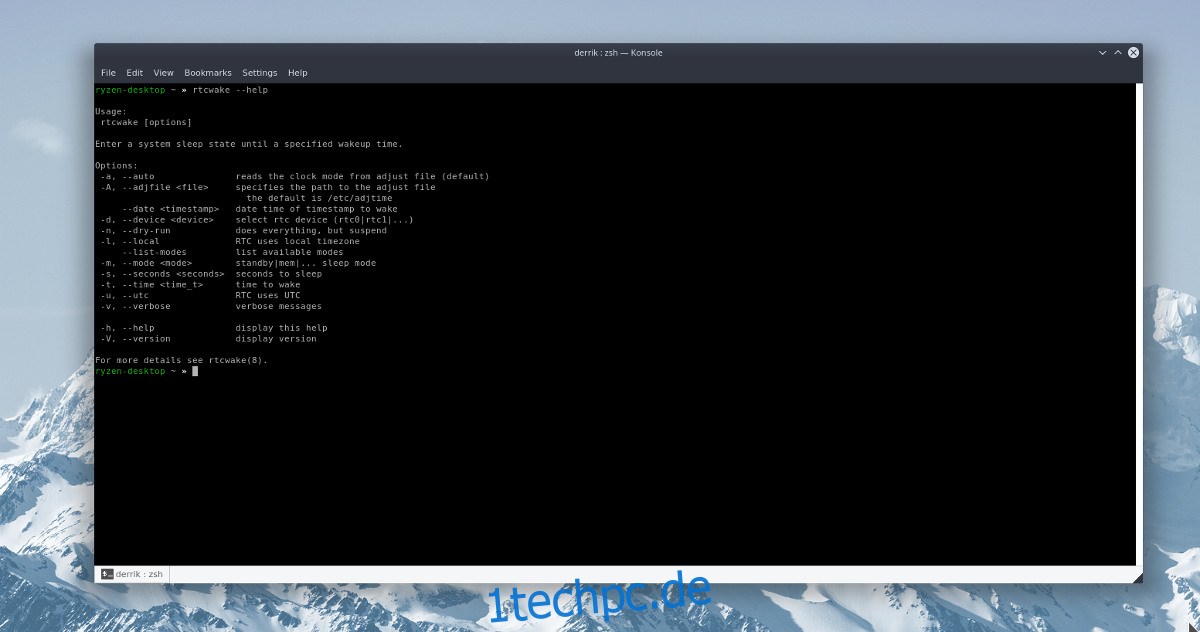
Task: Click the '-l, --local' option line
Action: (230, 241)
